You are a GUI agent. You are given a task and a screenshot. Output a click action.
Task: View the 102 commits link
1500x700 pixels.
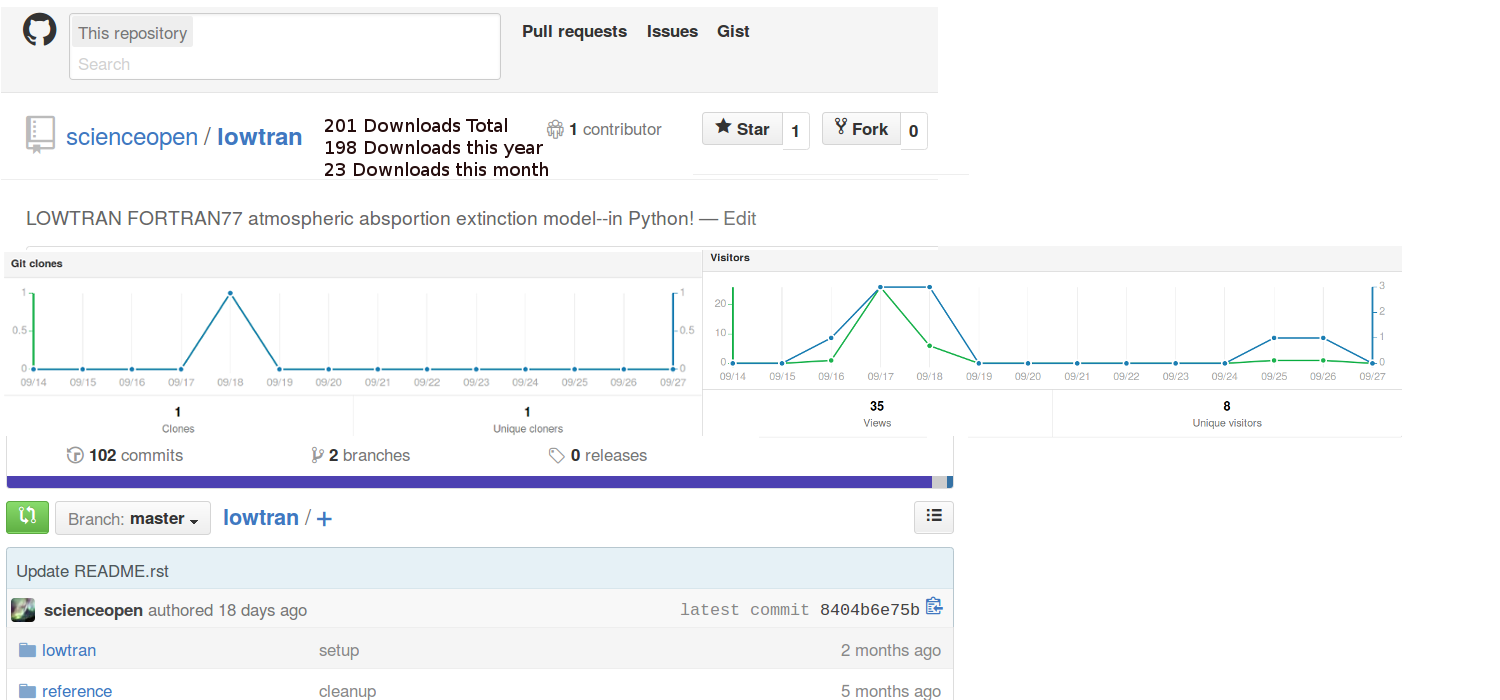(x=125, y=455)
